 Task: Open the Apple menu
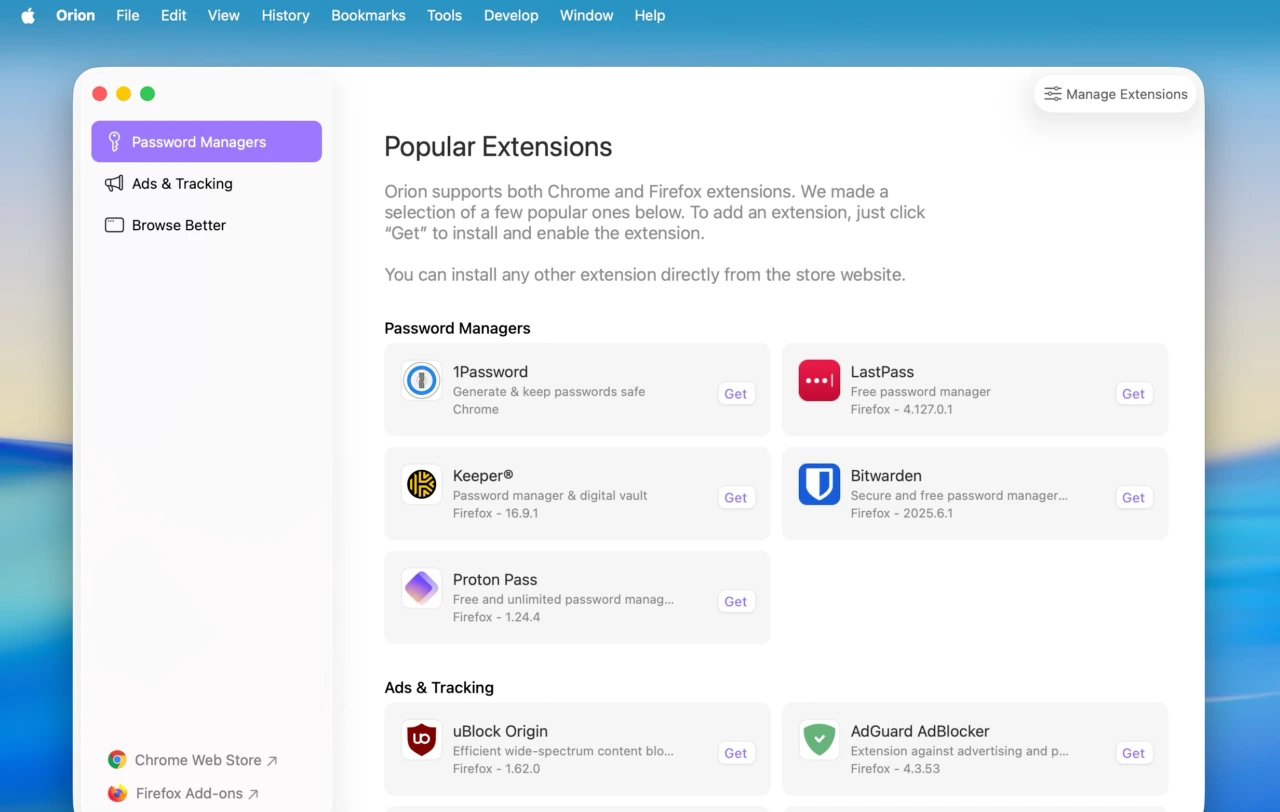coord(28,16)
